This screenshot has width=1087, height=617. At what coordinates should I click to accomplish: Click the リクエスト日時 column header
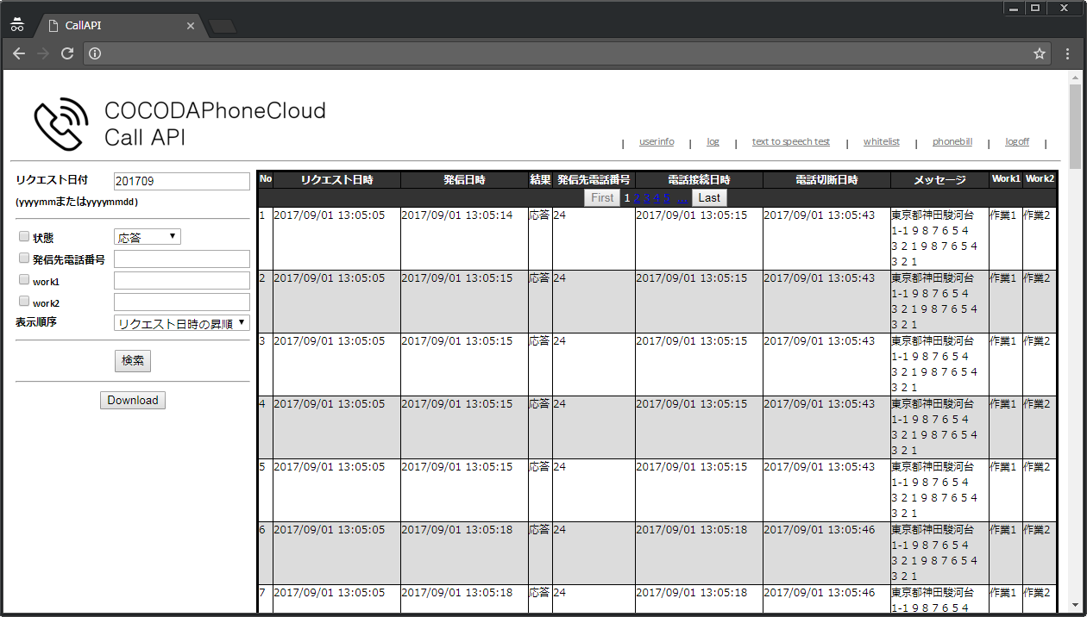pos(337,180)
